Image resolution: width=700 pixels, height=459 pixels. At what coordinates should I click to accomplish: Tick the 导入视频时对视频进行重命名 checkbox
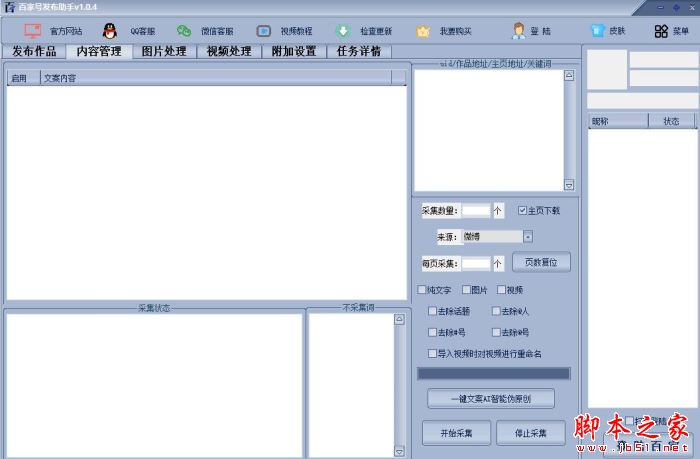pyautogui.click(x=432, y=353)
